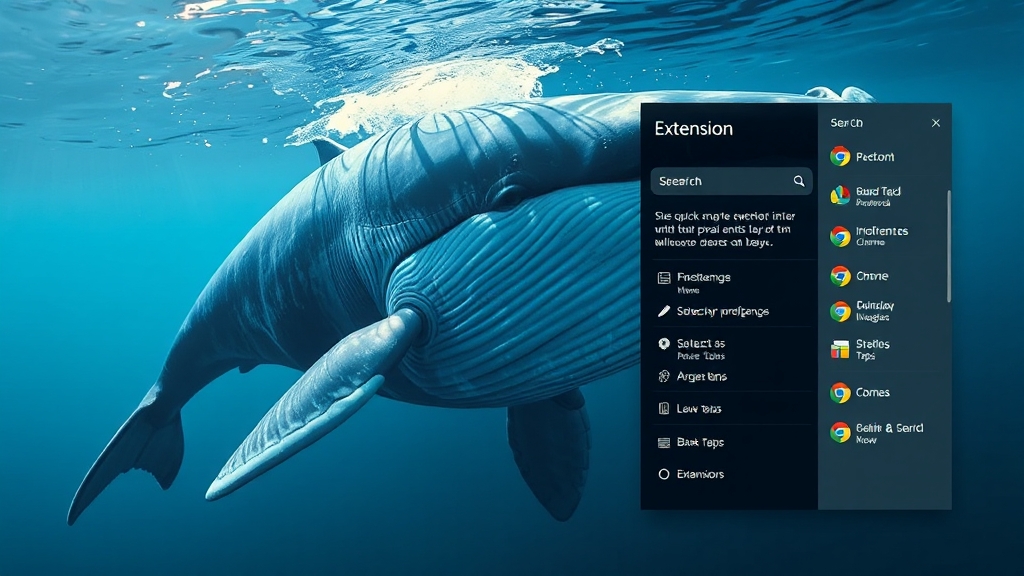Screen dimensions: 1024x576
Task: Click the Chrome icon beside "Comes"
Action: pos(840,393)
